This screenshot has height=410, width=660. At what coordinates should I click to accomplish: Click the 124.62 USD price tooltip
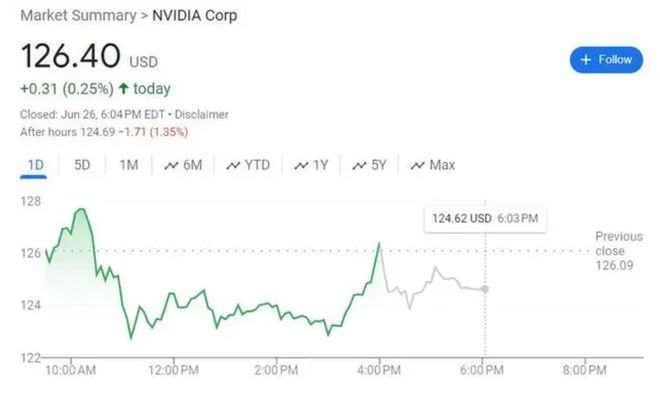pyautogui.click(x=485, y=218)
